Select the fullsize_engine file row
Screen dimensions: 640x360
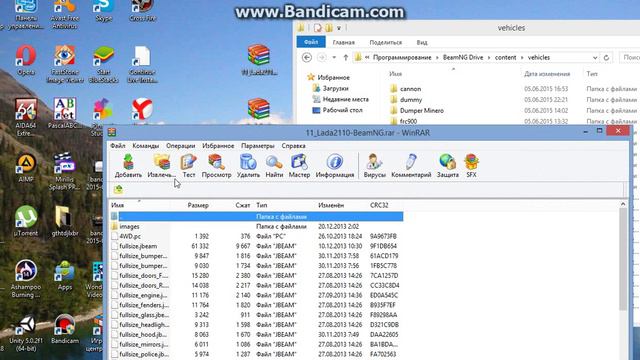click(256, 295)
